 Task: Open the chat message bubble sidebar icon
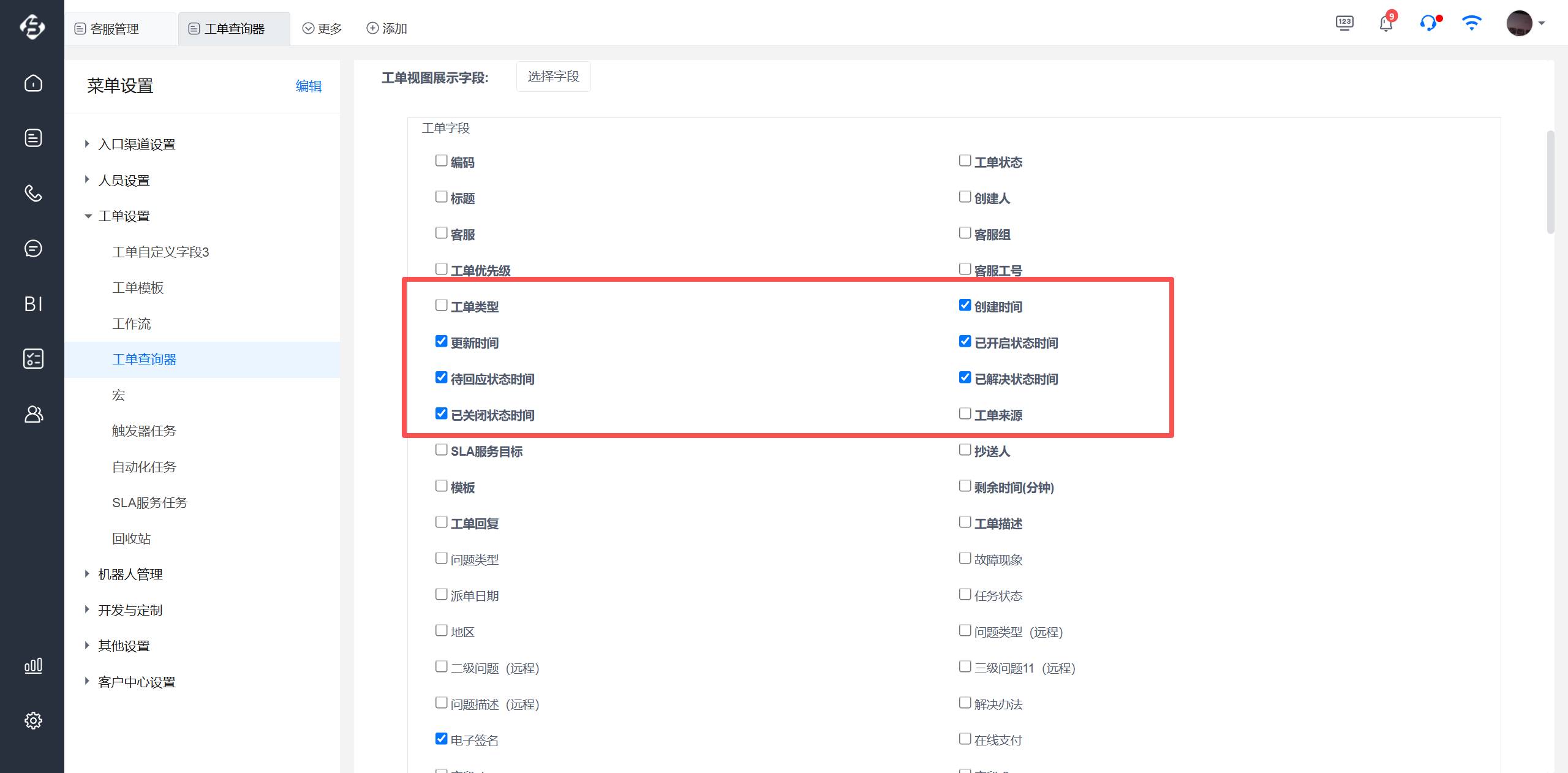pyautogui.click(x=33, y=249)
